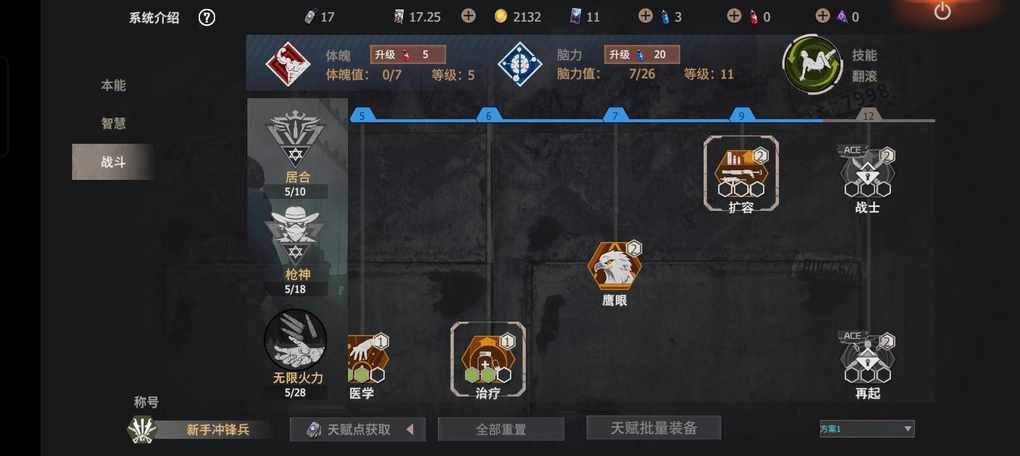
Task: Select the 居合 combat class emblem
Action: (296, 139)
